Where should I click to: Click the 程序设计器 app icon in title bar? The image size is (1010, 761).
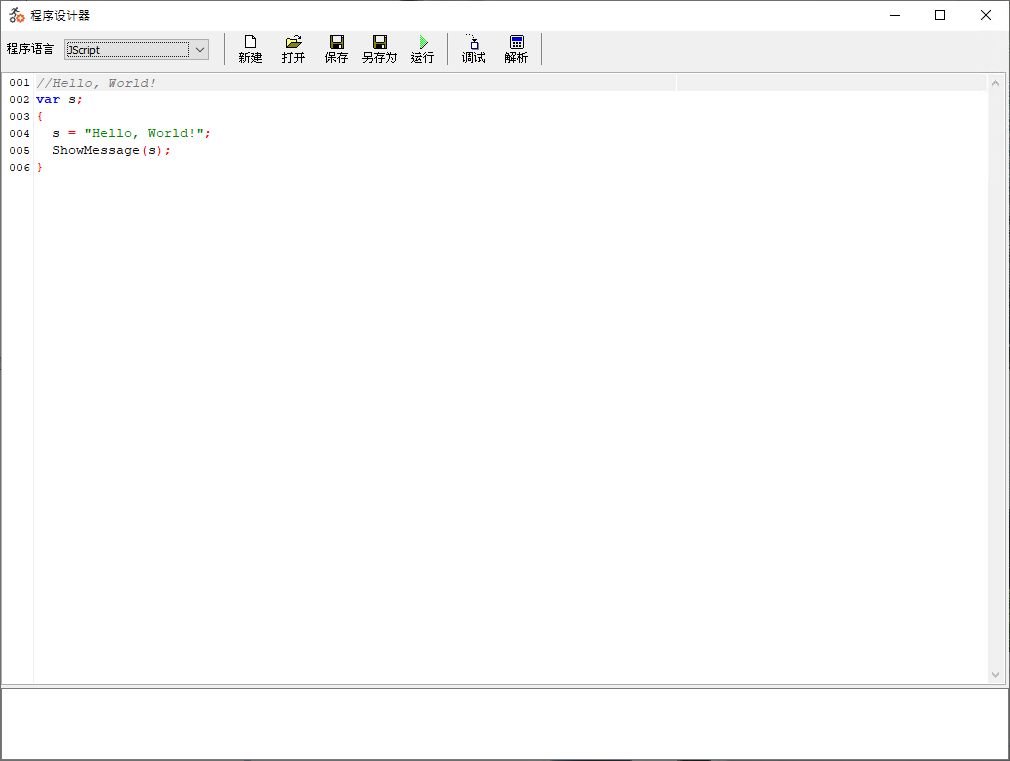coord(16,15)
